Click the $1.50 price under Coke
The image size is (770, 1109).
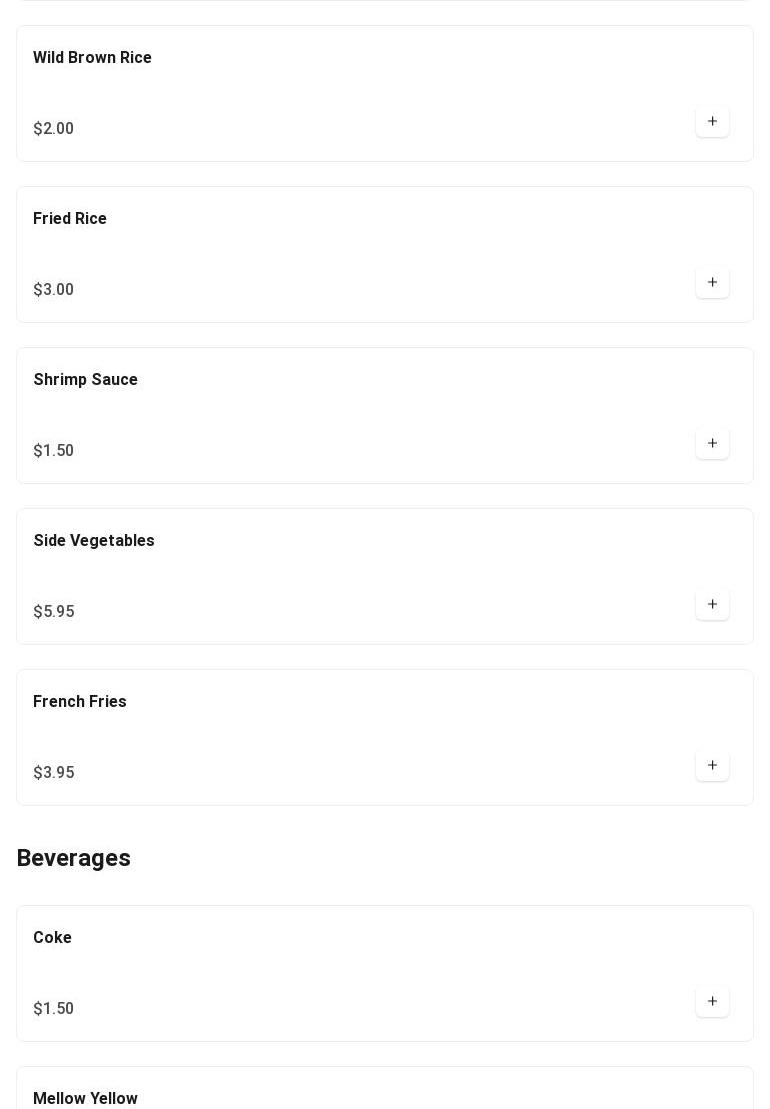pos(54,1008)
